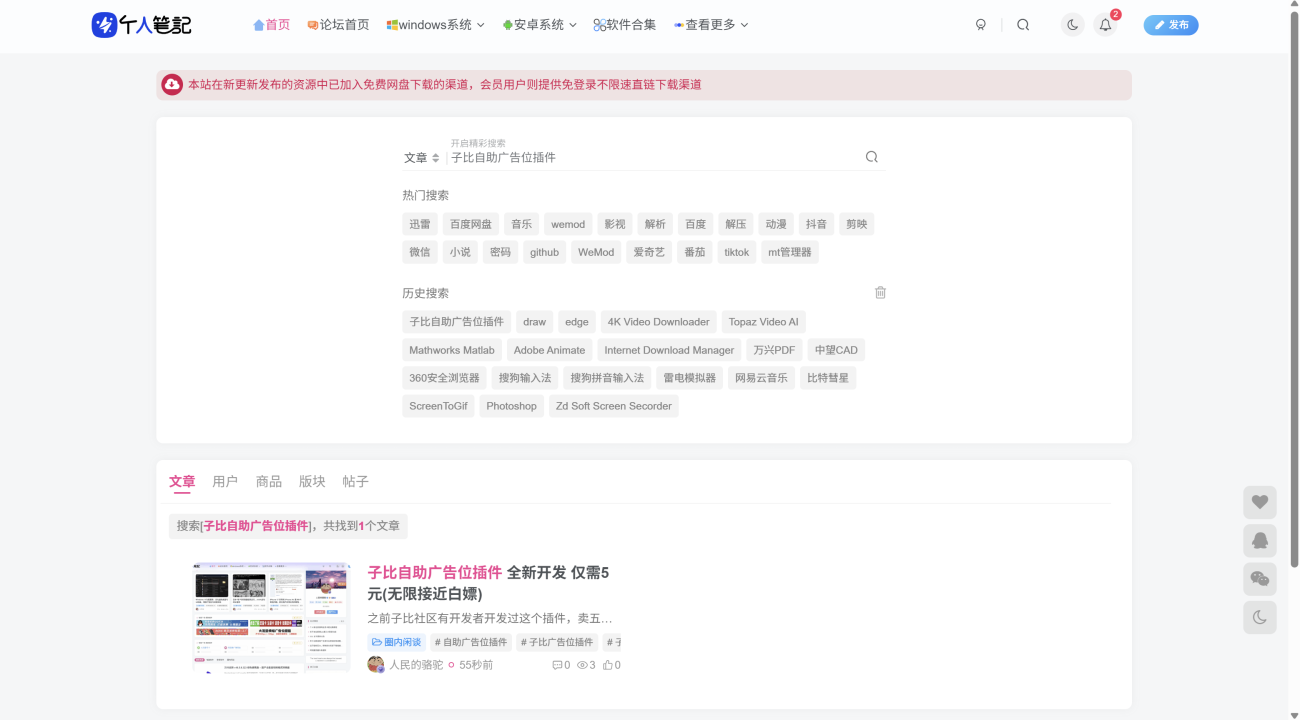Image resolution: width=1300 pixels, height=720 pixels.
Task: Click the heart icon in right sidebar
Action: tap(1259, 502)
